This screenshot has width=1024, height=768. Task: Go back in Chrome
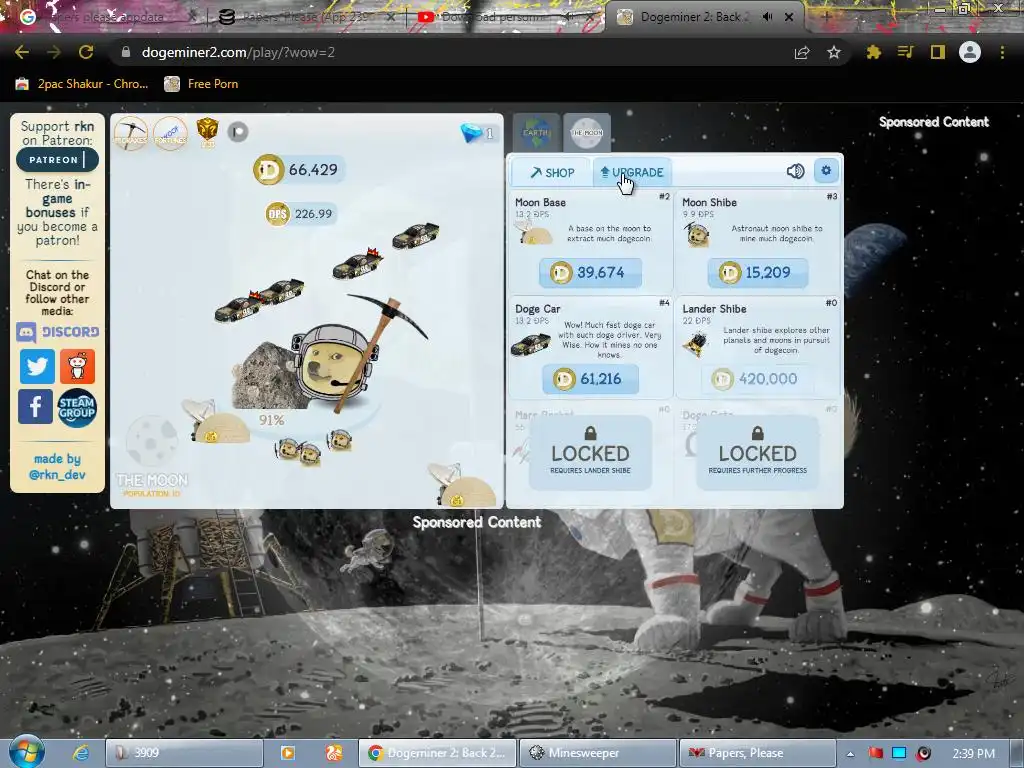(x=22, y=52)
